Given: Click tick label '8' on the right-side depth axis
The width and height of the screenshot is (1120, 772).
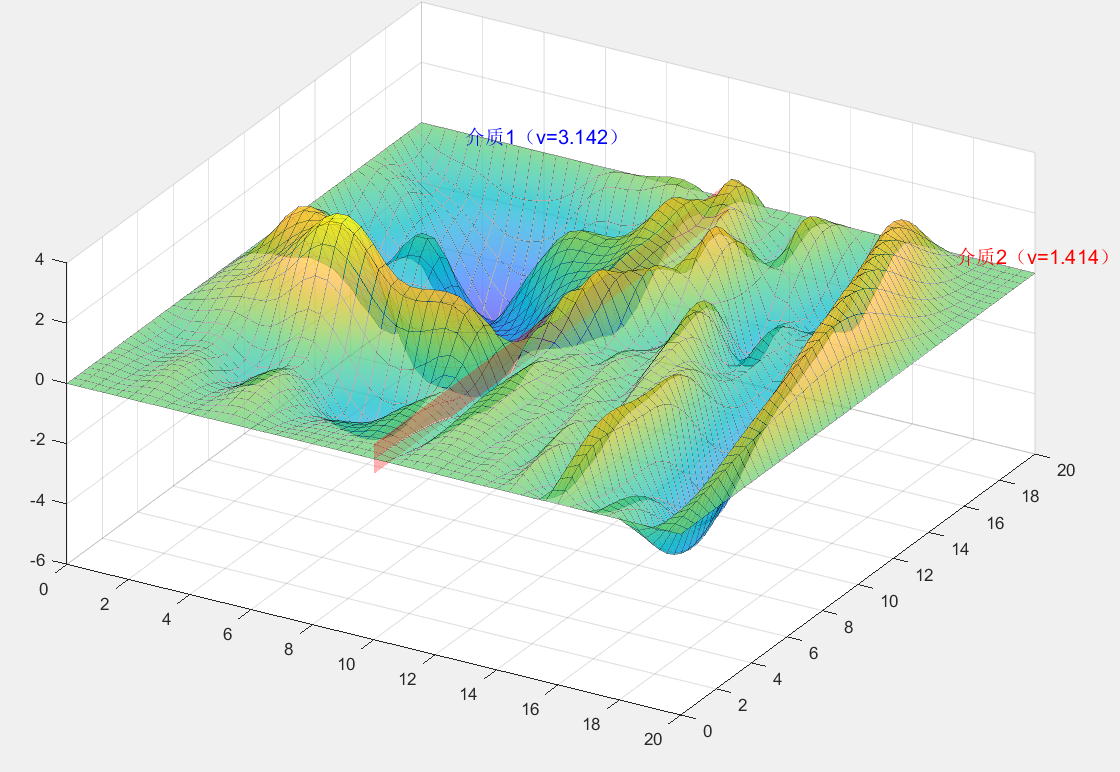Looking at the screenshot, I should (849, 627).
